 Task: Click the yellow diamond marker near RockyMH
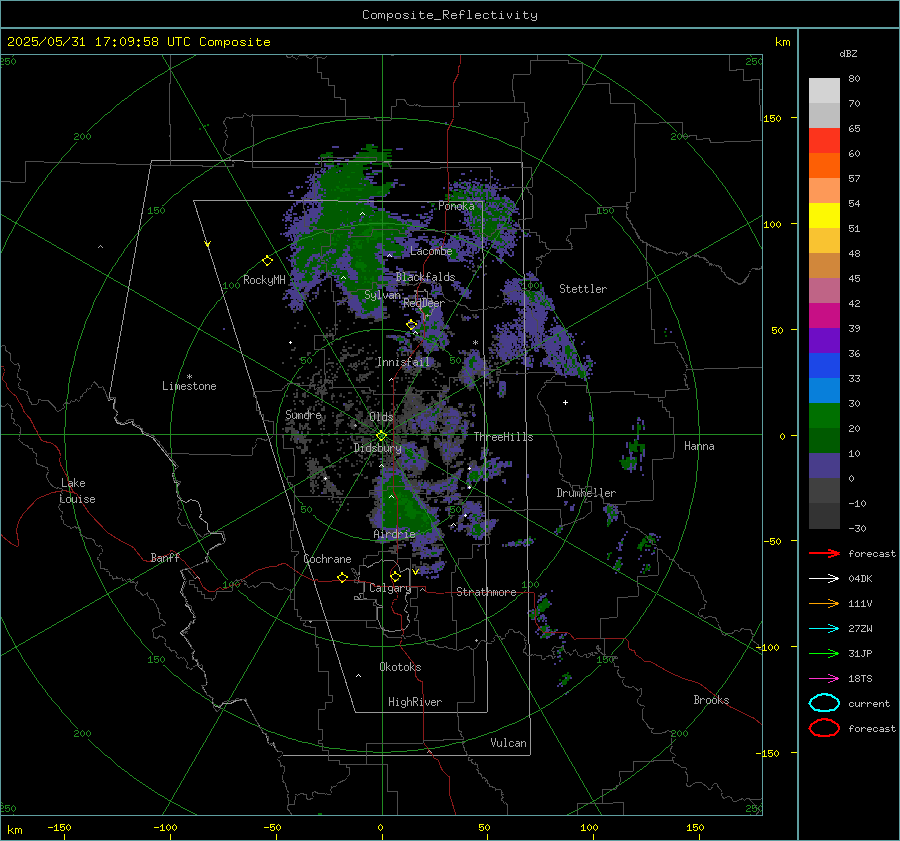tap(267, 261)
